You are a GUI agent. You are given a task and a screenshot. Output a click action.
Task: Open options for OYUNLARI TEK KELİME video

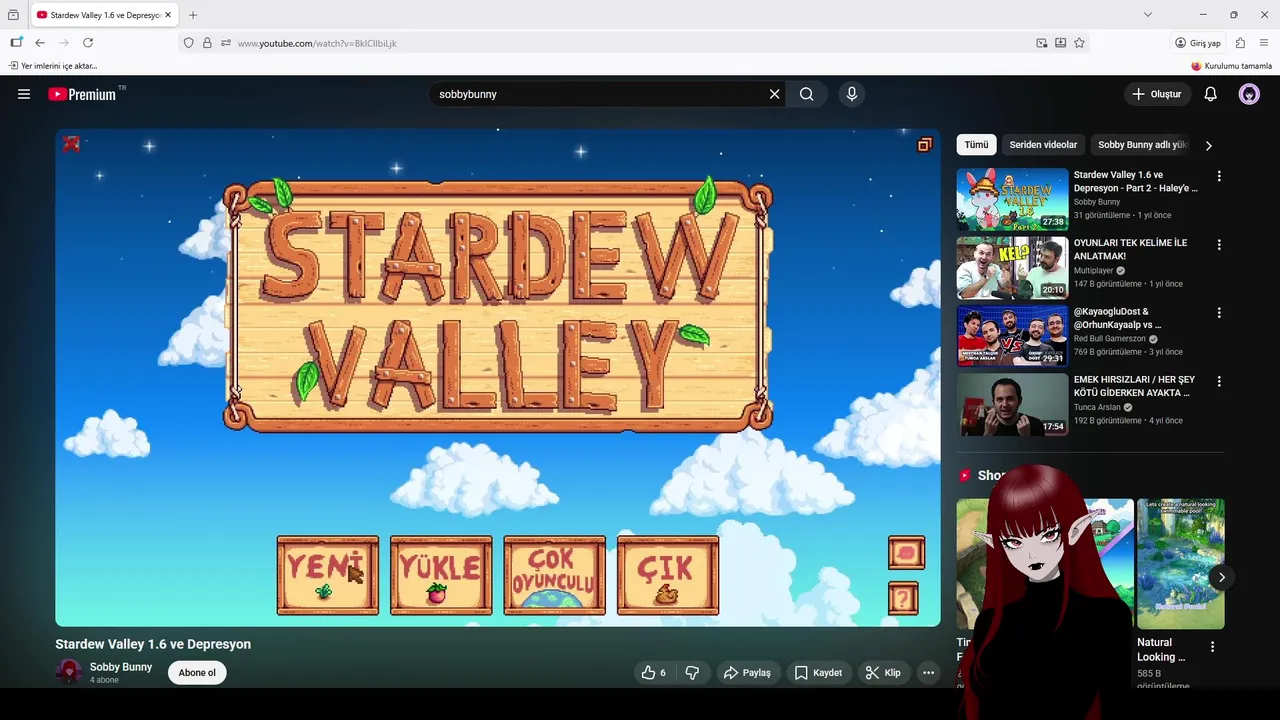pos(1219,244)
